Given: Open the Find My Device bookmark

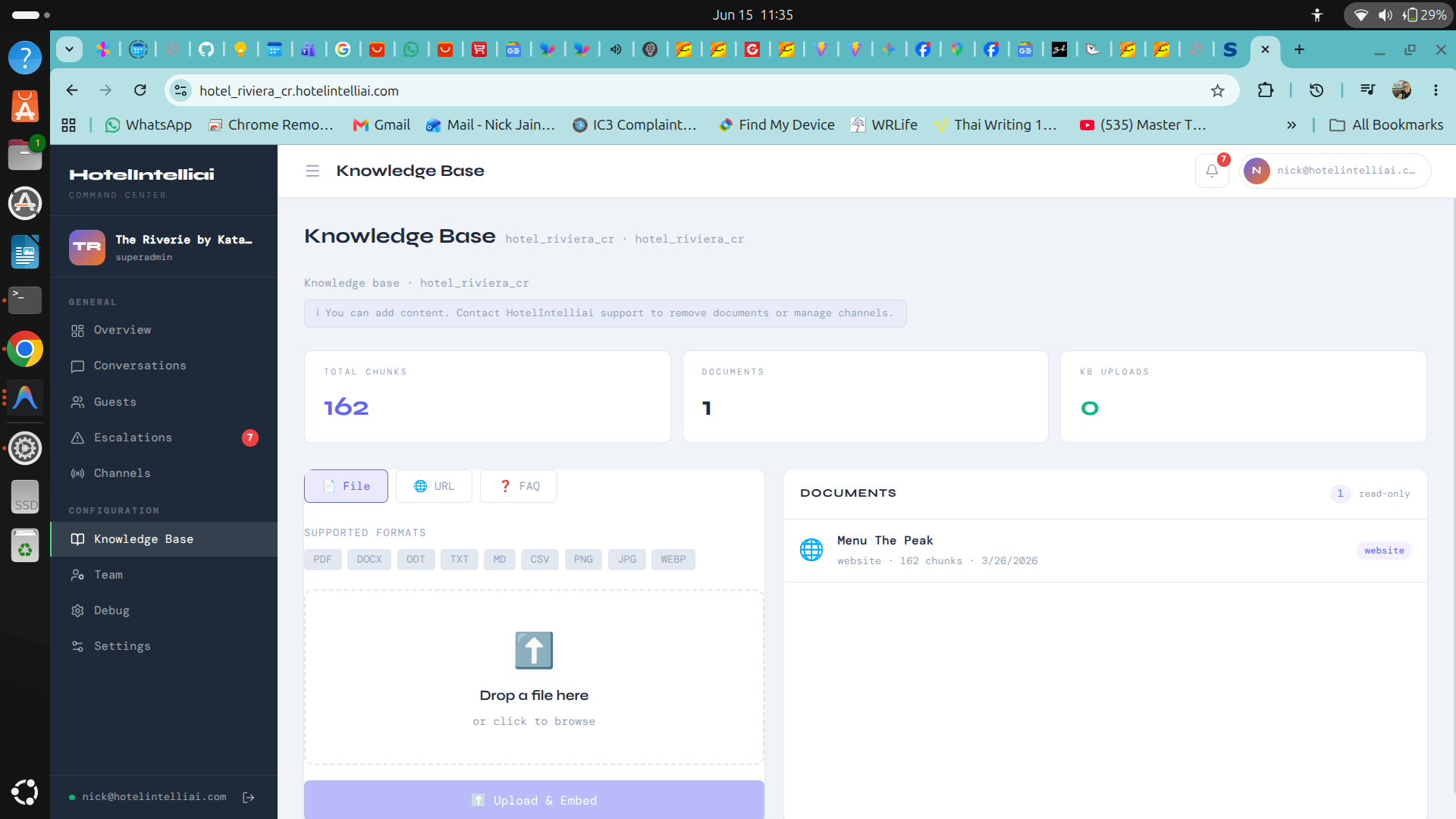Looking at the screenshot, I should click(777, 125).
